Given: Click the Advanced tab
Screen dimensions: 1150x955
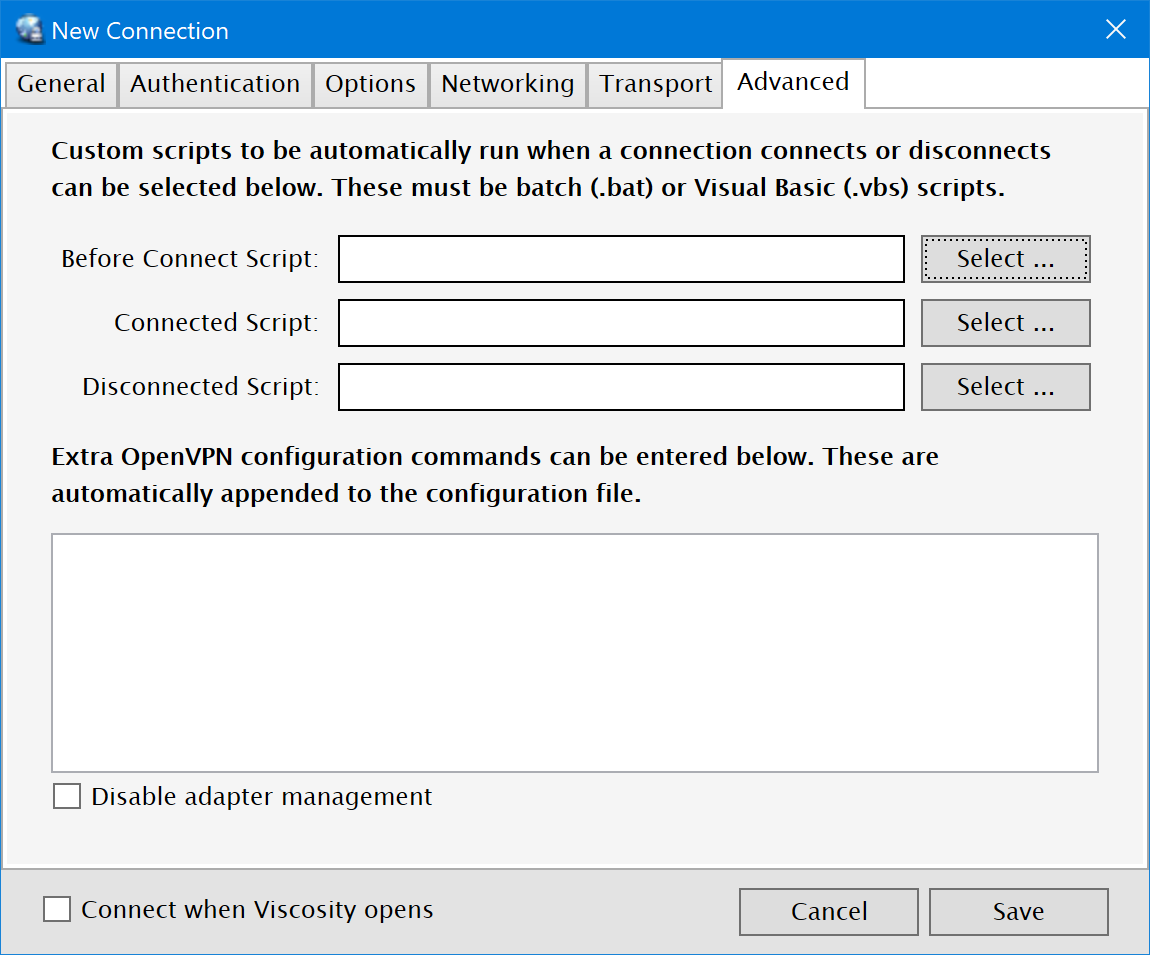Looking at the screenshot, I should (x=793, y=82).
